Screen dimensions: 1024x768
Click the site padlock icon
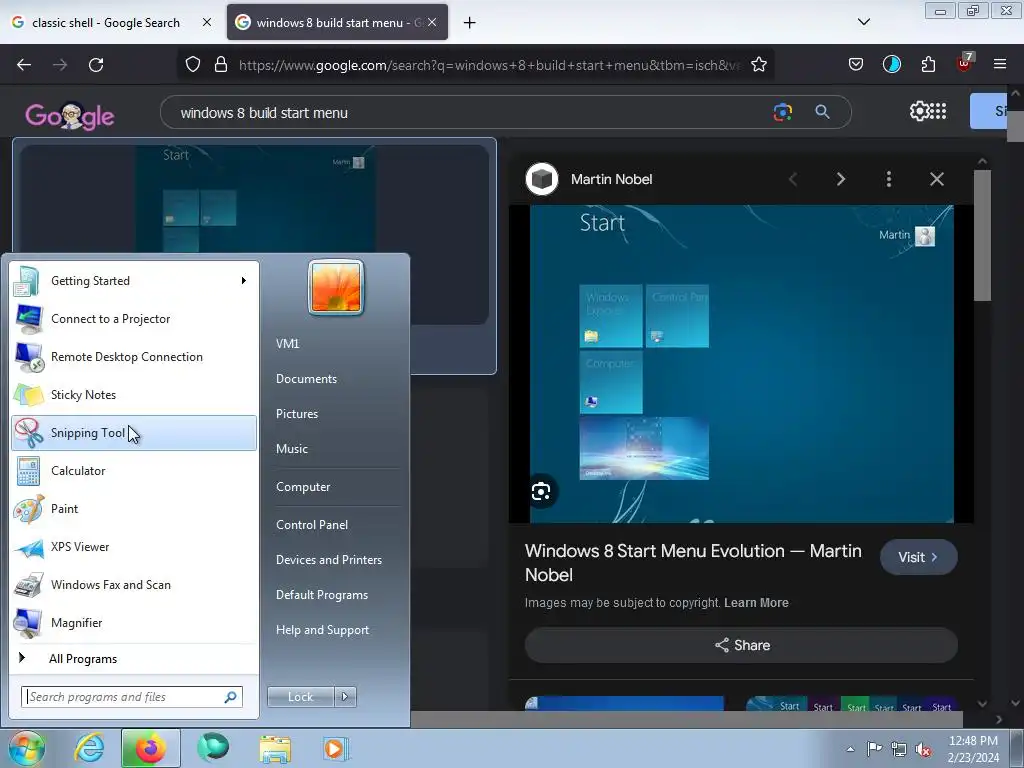[x=221, y=65]
